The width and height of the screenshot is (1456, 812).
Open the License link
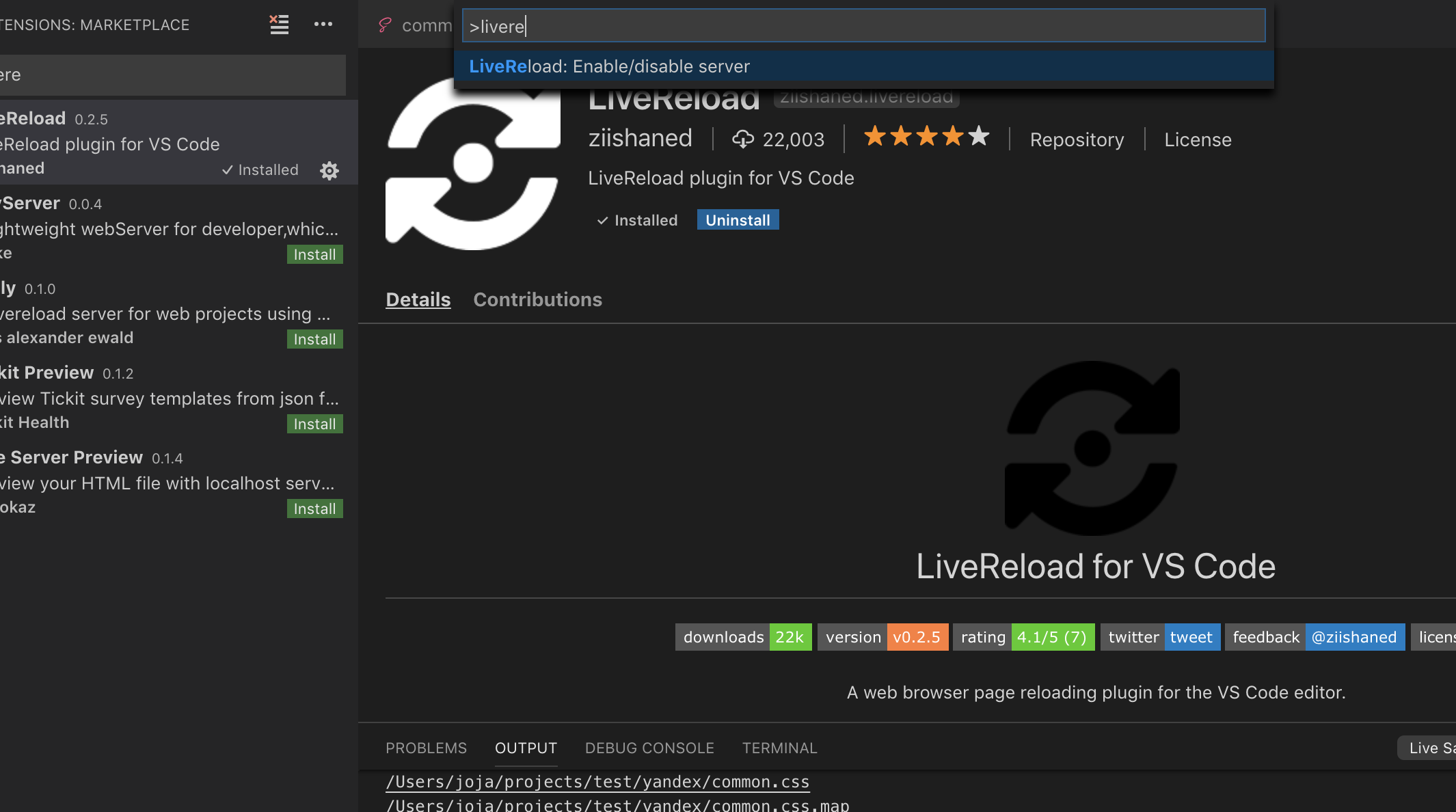coord(1198,139)
